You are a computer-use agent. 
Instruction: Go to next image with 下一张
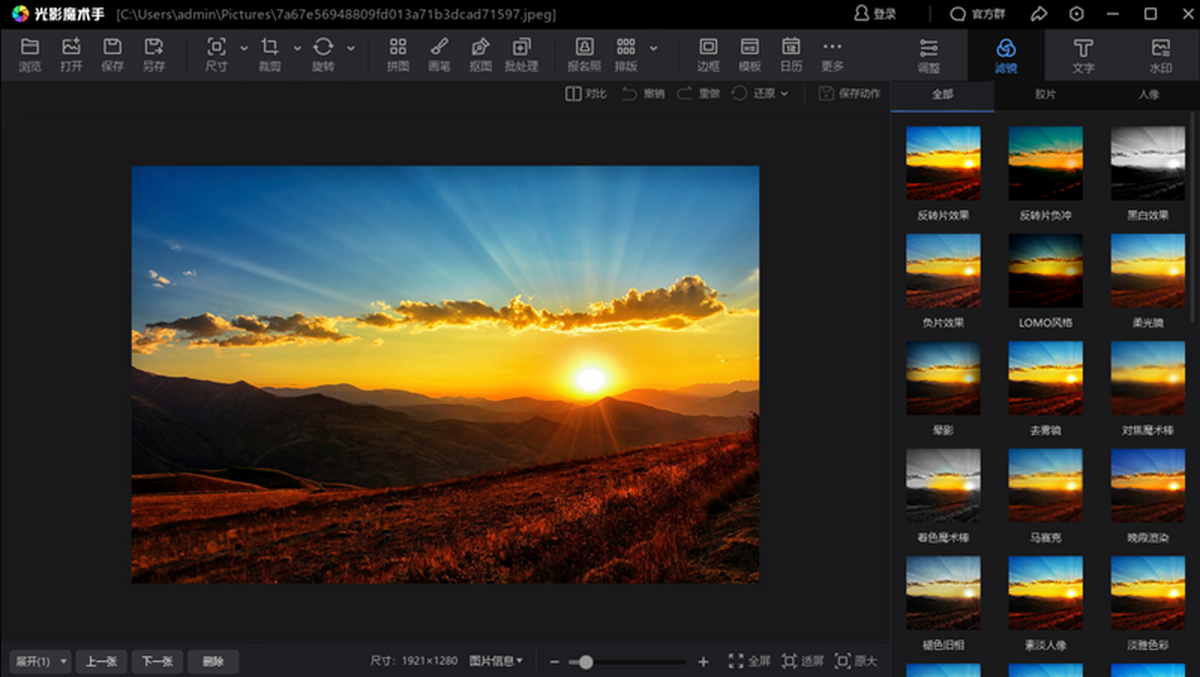[x=157, y=661]
